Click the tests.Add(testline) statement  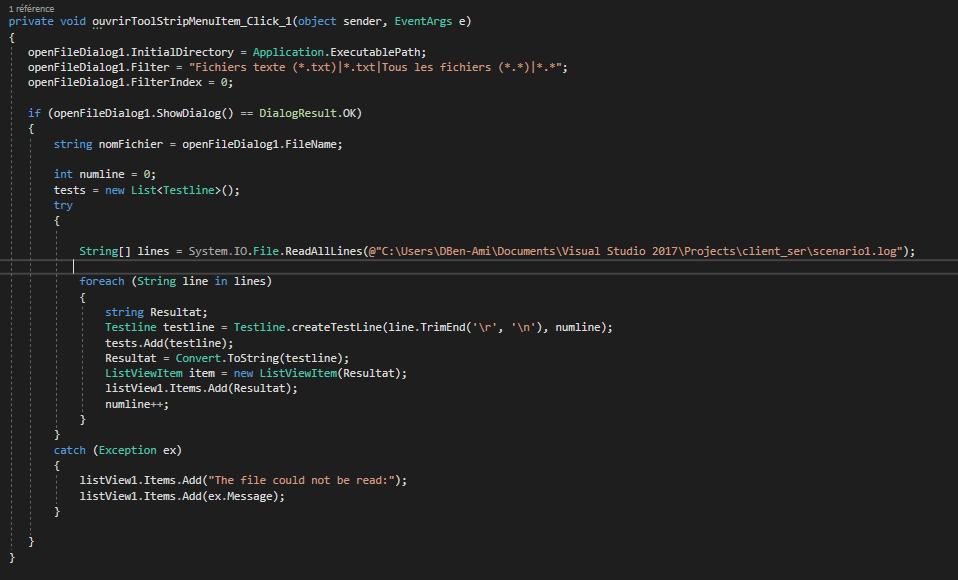(169, 343)
